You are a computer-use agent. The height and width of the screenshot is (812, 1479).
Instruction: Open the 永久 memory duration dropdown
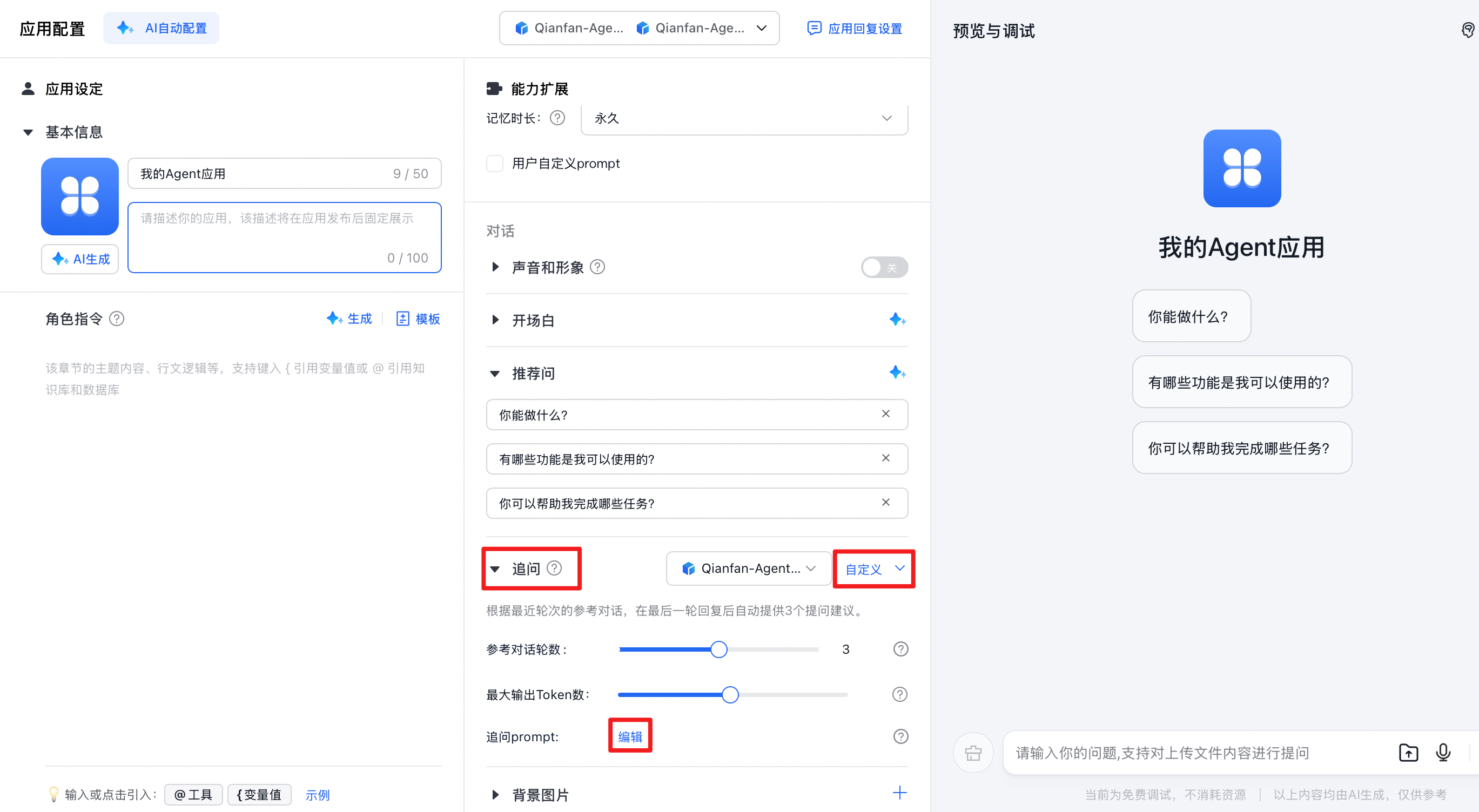pos(744,118)
